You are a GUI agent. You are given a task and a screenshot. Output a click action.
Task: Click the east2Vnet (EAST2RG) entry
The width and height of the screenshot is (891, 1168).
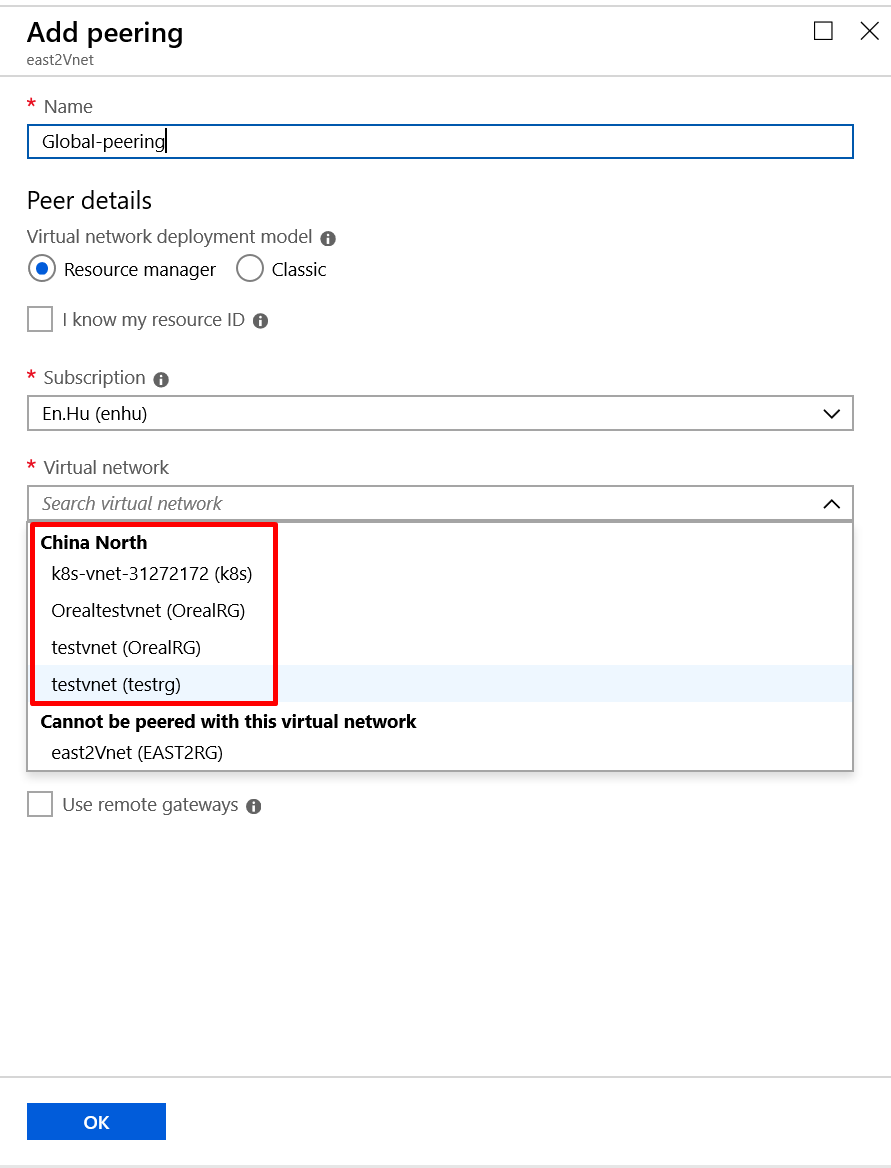(x=137, y=752)
